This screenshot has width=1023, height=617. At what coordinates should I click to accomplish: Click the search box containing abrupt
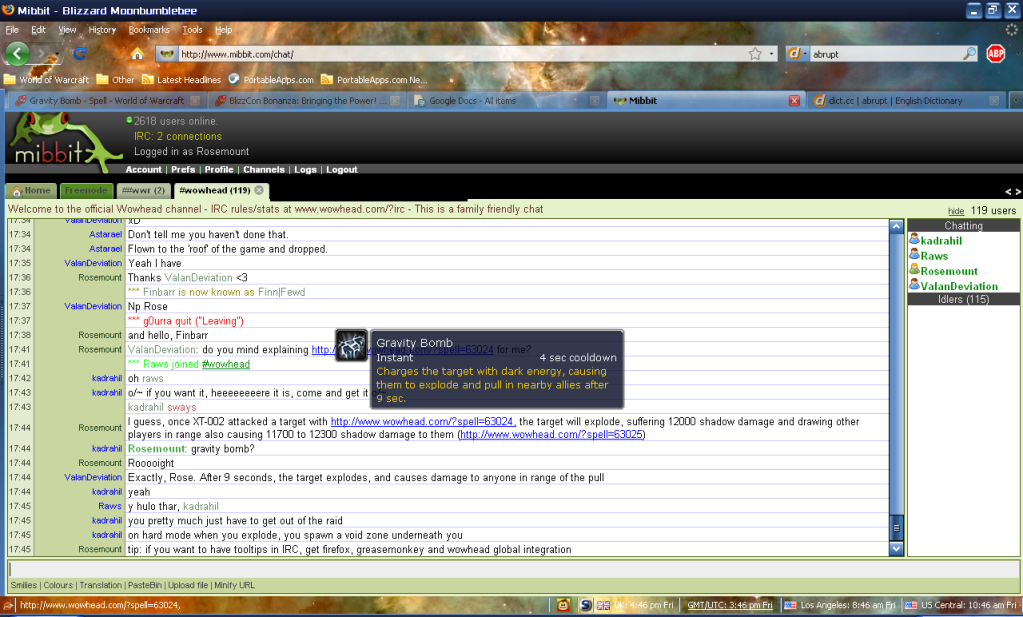(886, 54)
